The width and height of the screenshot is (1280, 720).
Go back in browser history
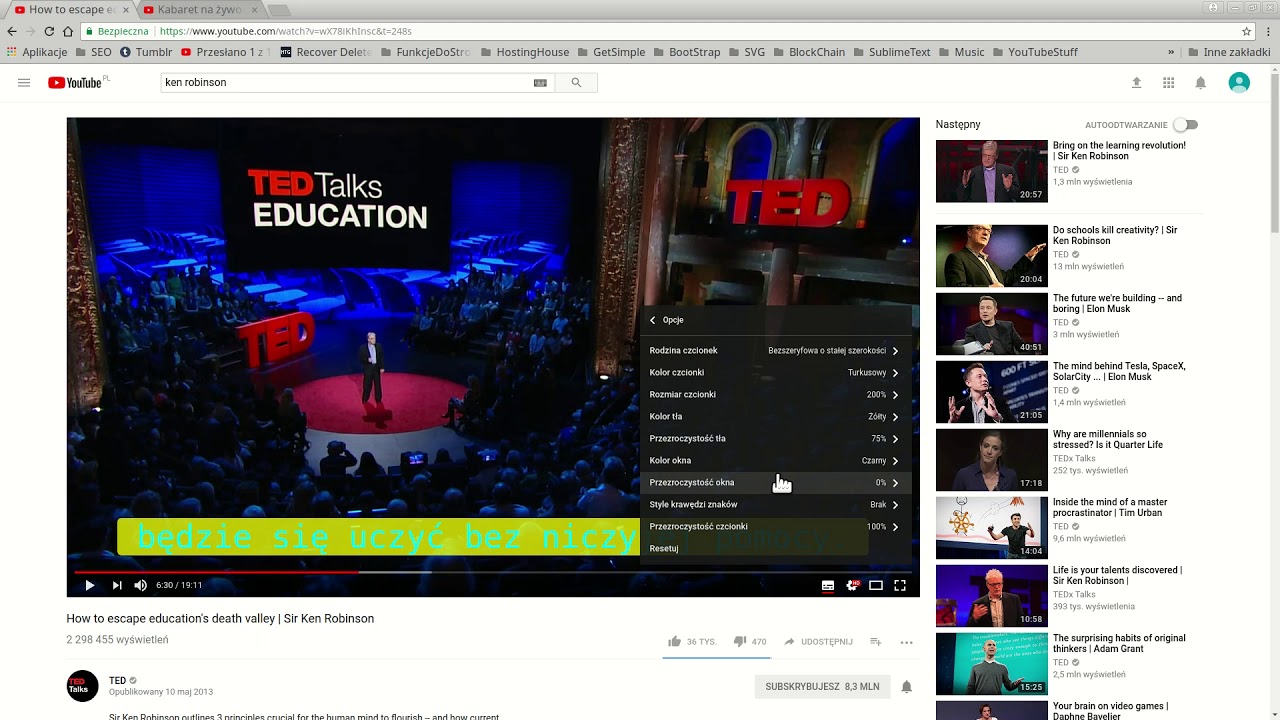click(x=12, y=31)
